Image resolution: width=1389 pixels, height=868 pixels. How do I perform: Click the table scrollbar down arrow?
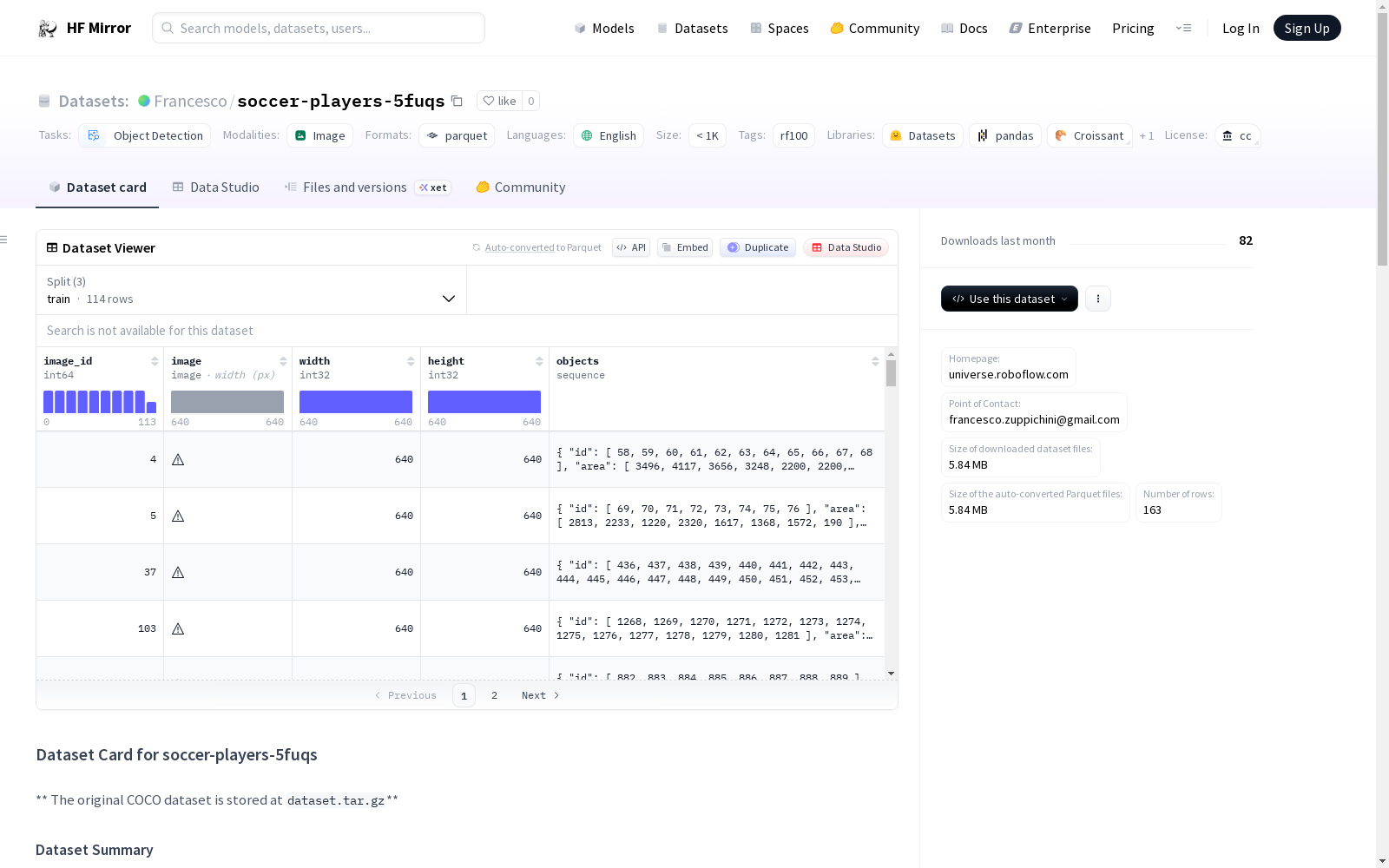coord(891,674)
